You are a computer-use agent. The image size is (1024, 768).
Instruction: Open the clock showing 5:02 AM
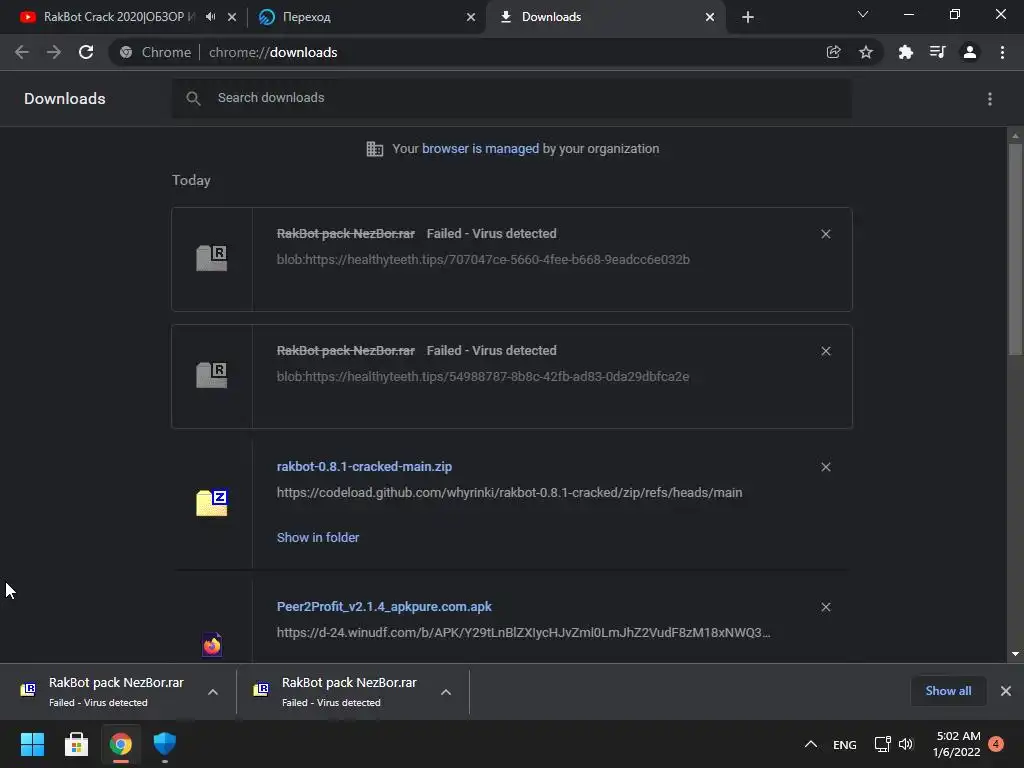click(956, 744)
